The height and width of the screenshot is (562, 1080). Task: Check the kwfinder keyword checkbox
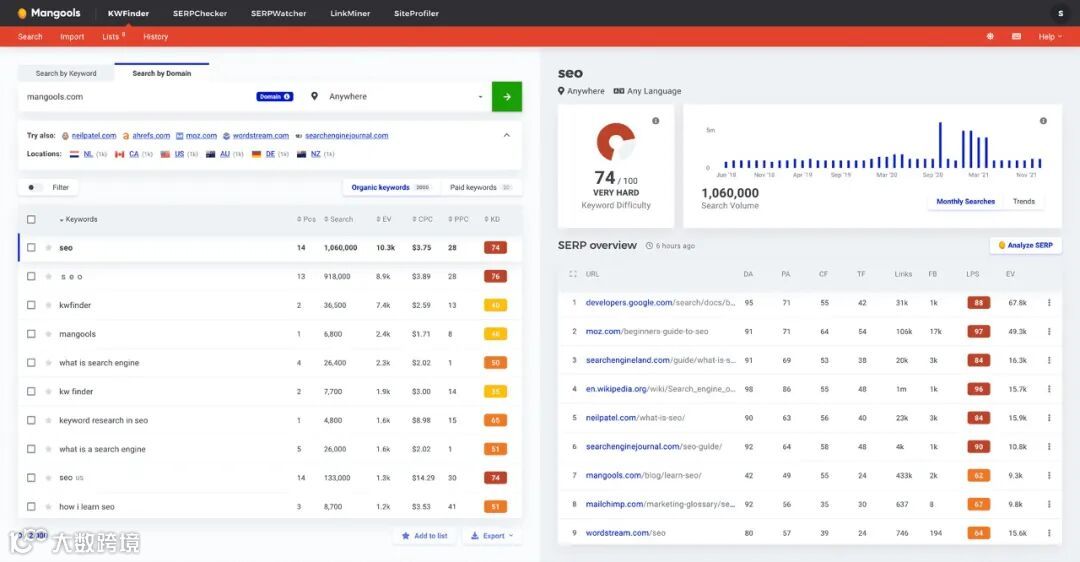pos(31,305)
